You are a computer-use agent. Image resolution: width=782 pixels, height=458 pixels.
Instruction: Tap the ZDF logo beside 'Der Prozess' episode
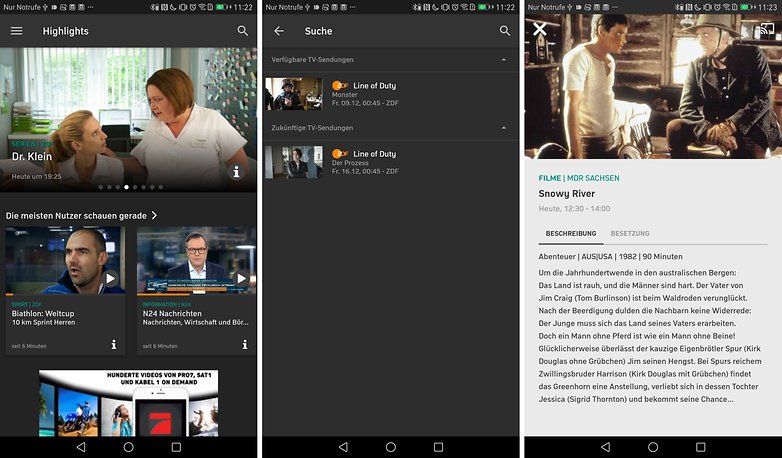[340, 154]
